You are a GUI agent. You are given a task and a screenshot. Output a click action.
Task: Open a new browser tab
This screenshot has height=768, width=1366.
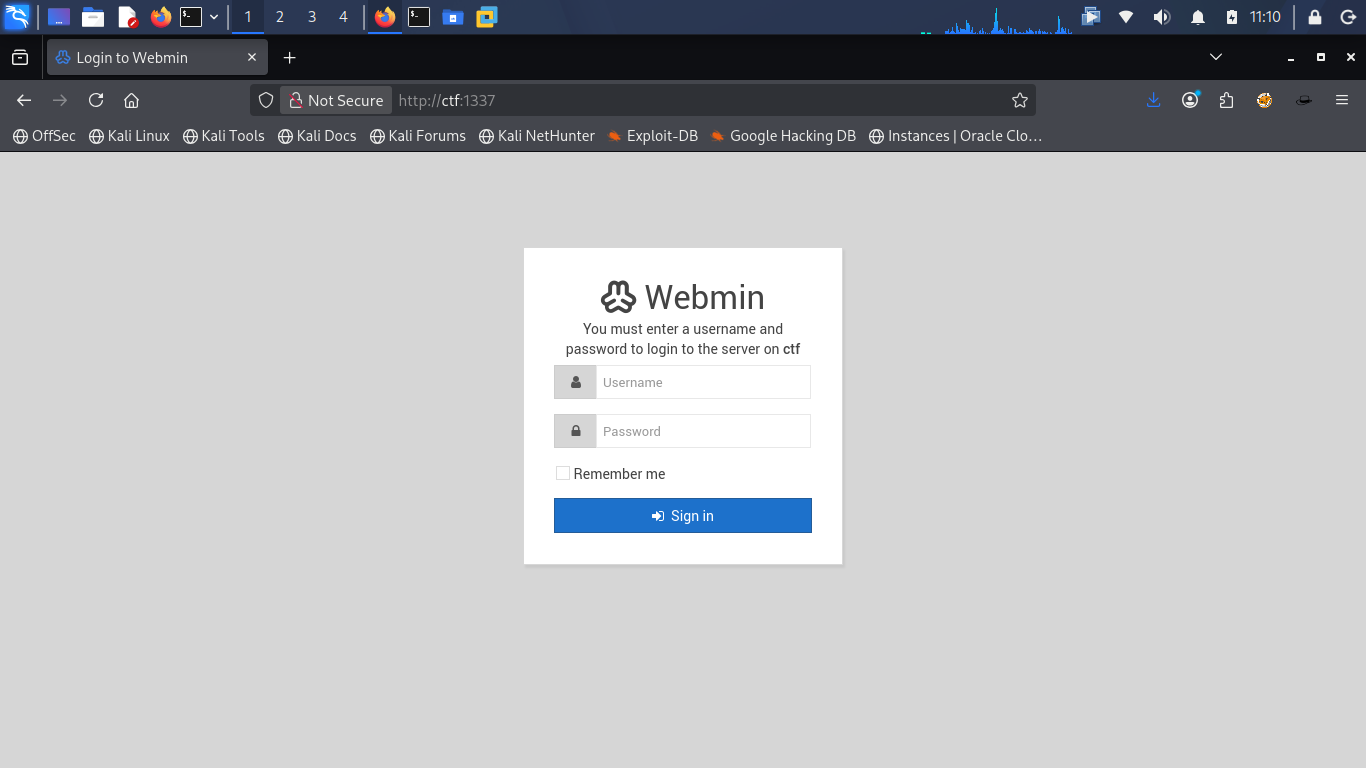point(289,57)
